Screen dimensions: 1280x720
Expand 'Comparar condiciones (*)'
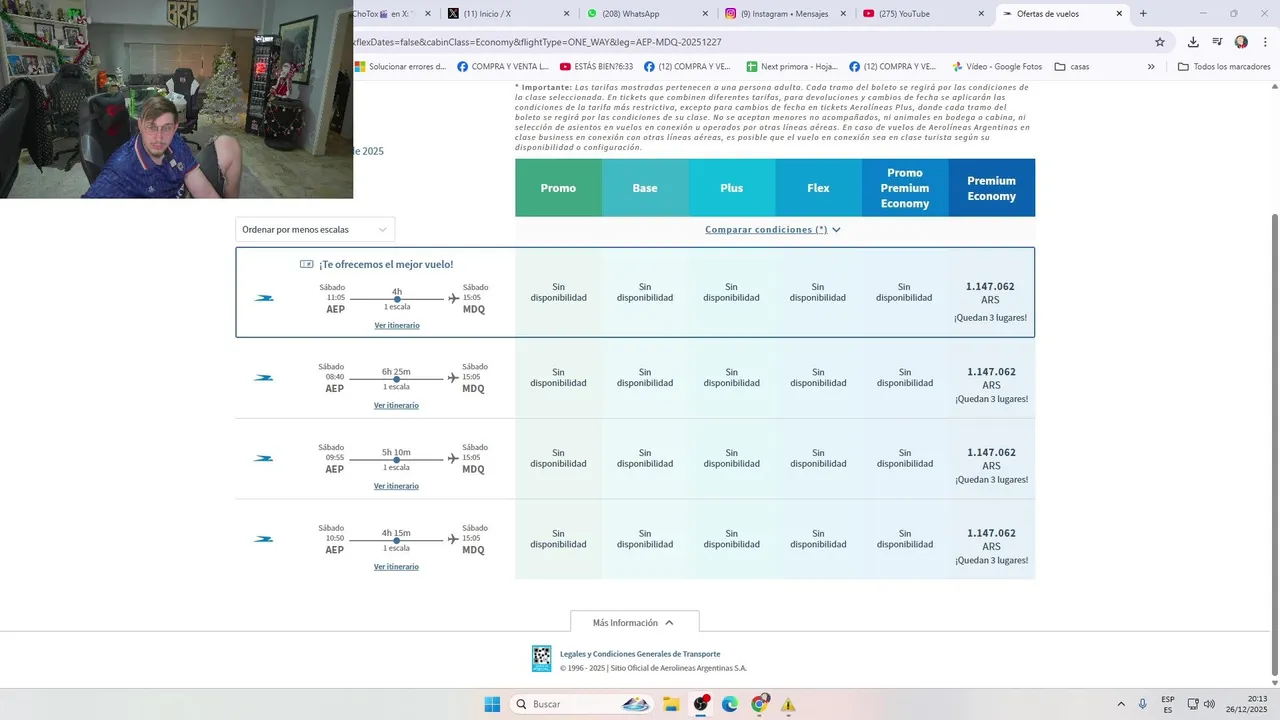pos(773,230)
